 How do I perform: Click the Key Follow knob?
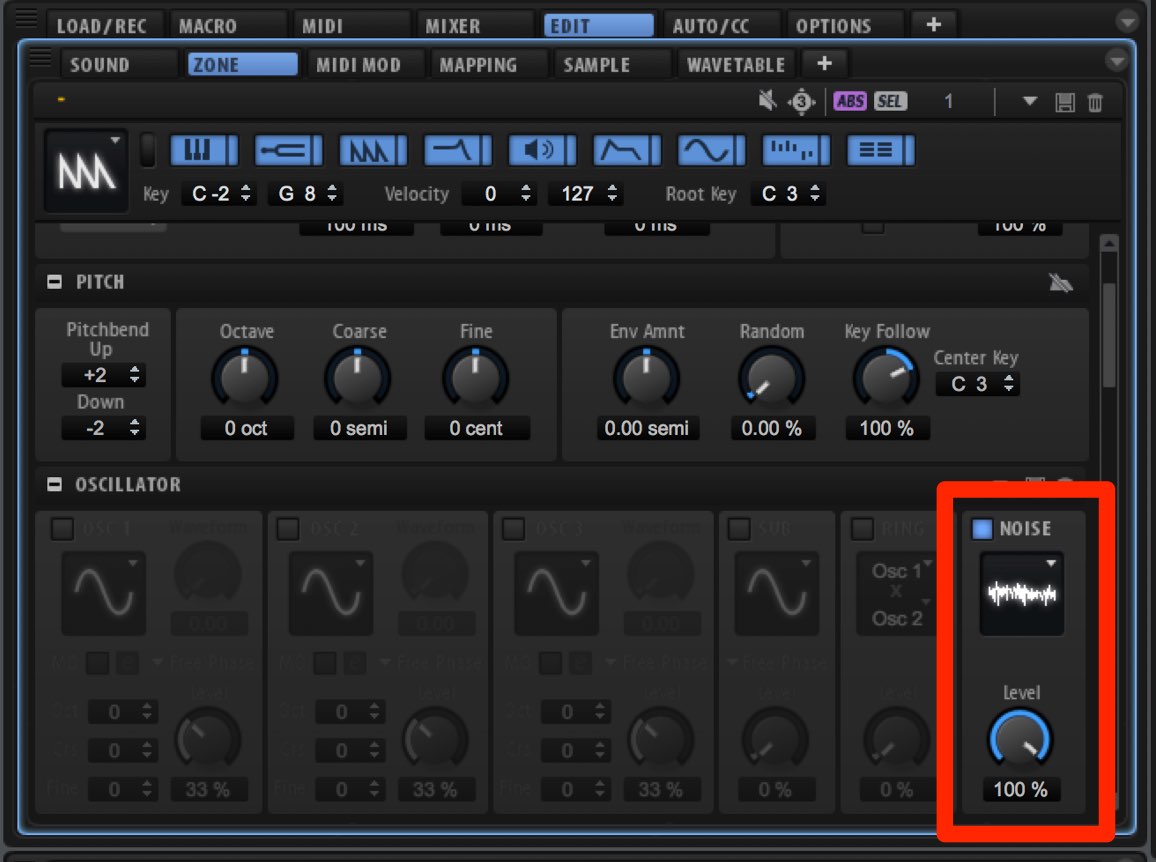coord(885,378)
